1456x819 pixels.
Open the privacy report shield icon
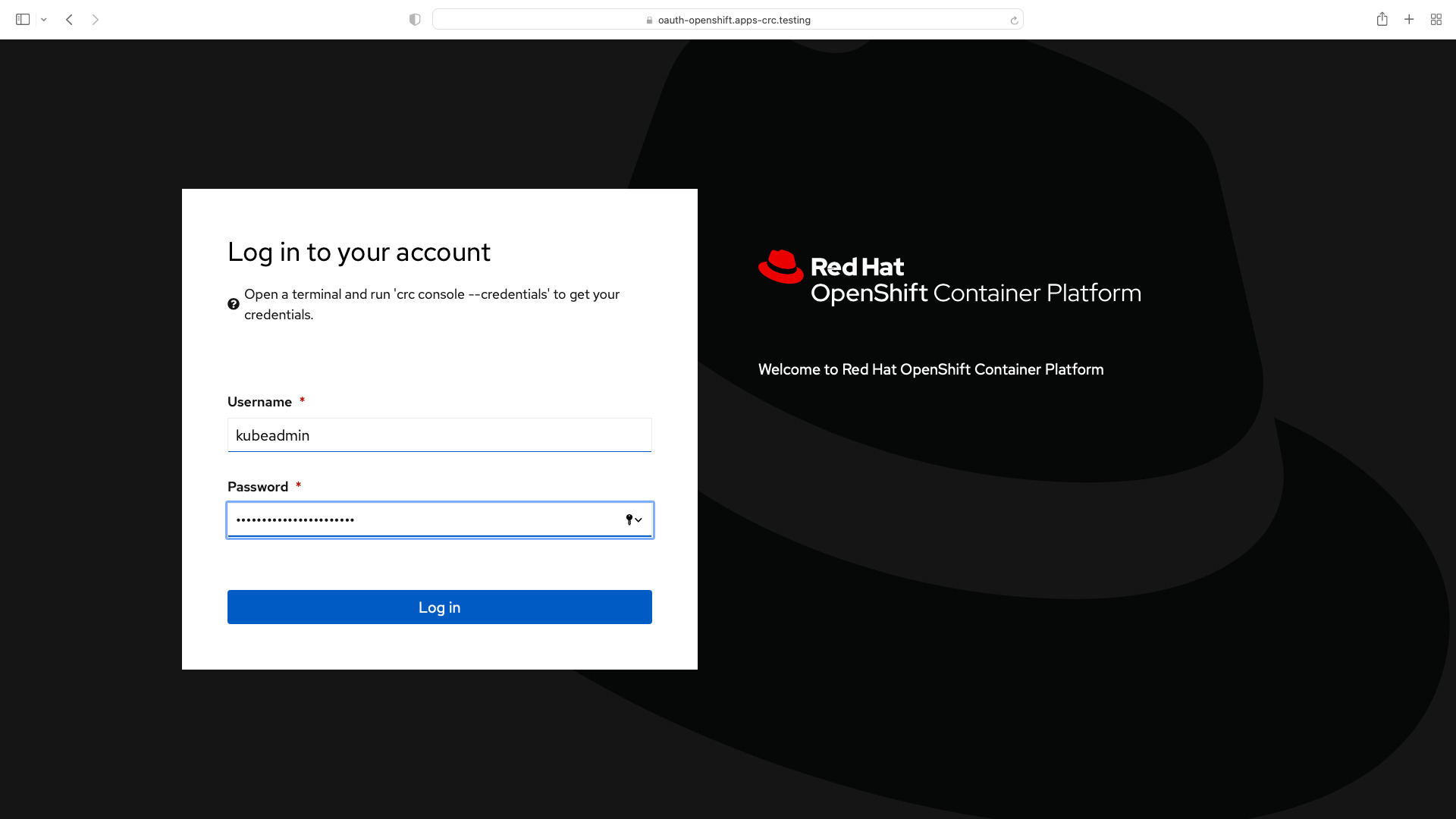click(x=415, y=20)
